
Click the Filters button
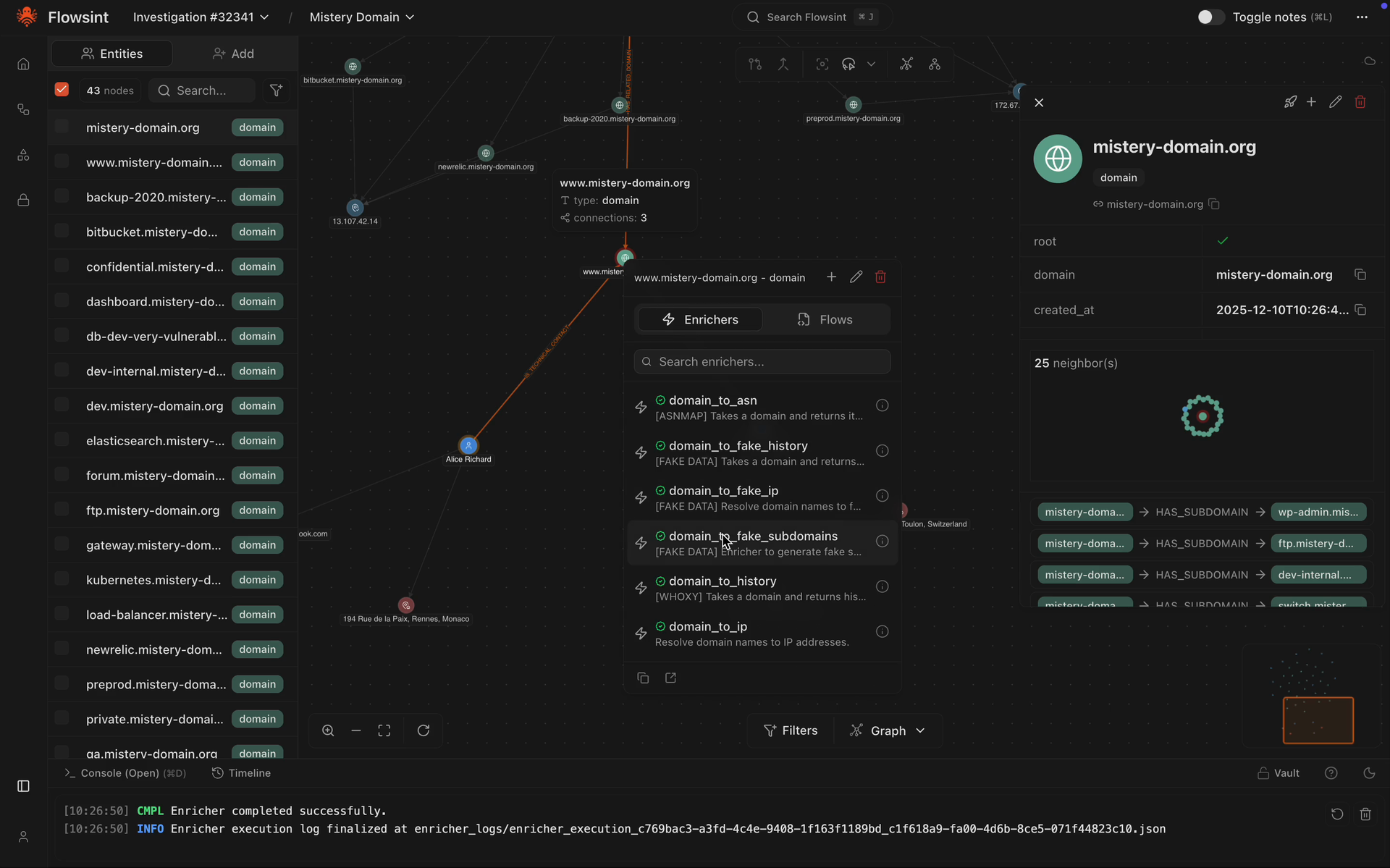pyautogui.click(x=791, y=730)
